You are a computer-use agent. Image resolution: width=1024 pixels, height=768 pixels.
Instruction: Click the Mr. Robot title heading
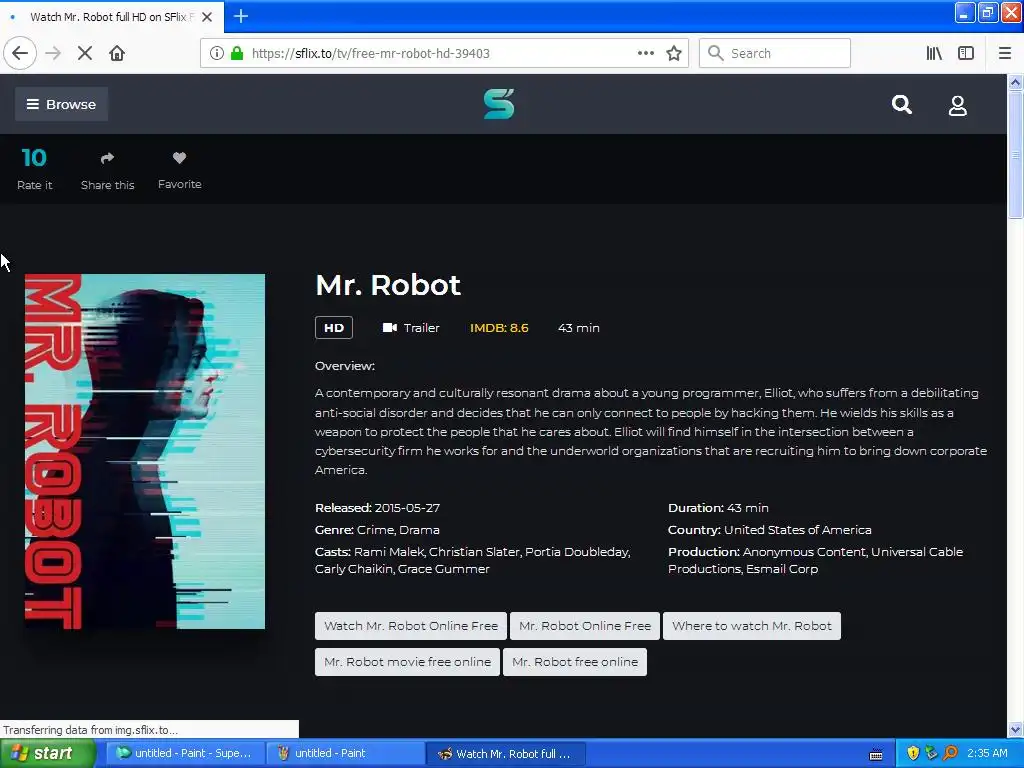(x=388, y=285)
